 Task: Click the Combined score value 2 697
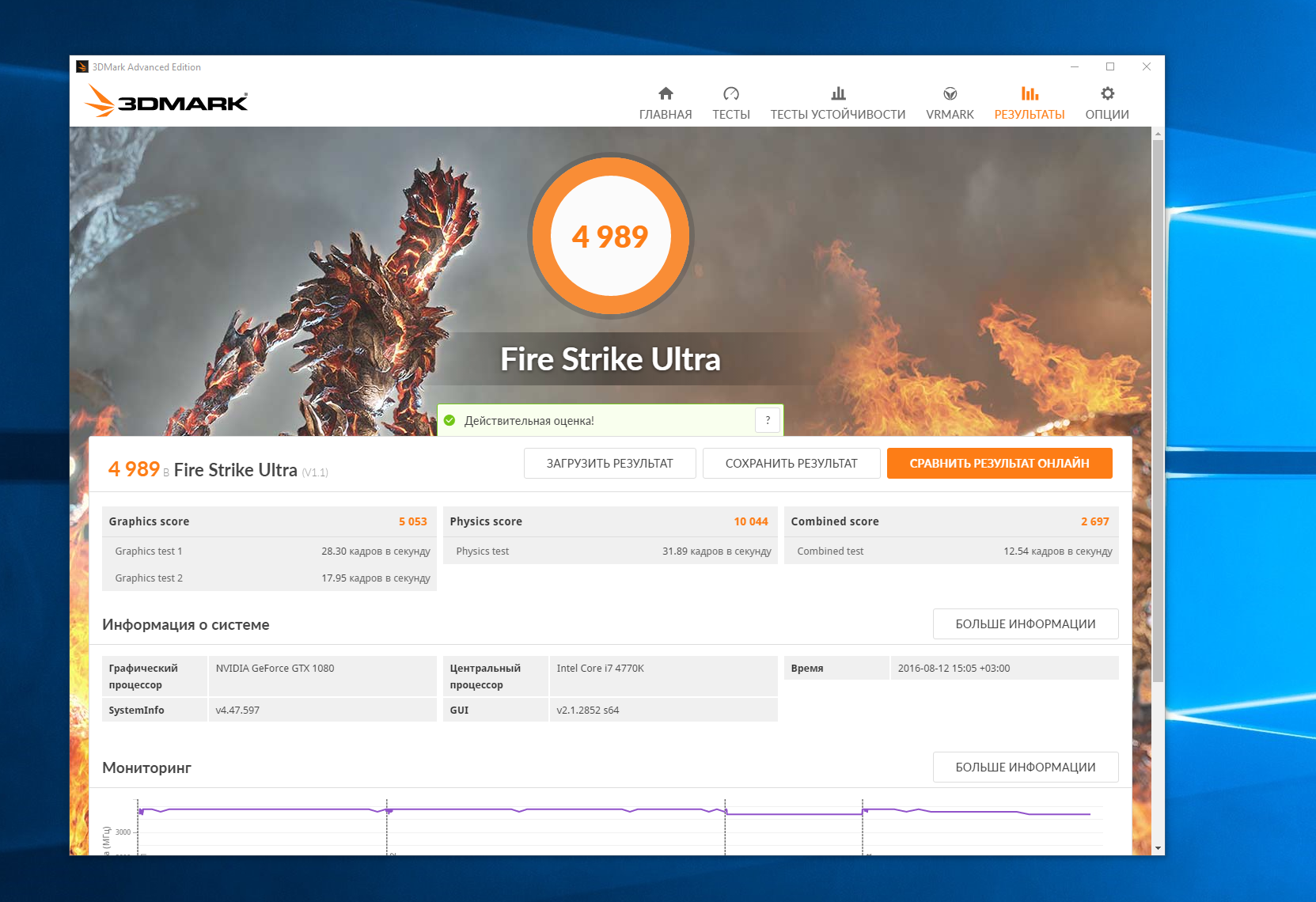click(x=1095, y=521)
